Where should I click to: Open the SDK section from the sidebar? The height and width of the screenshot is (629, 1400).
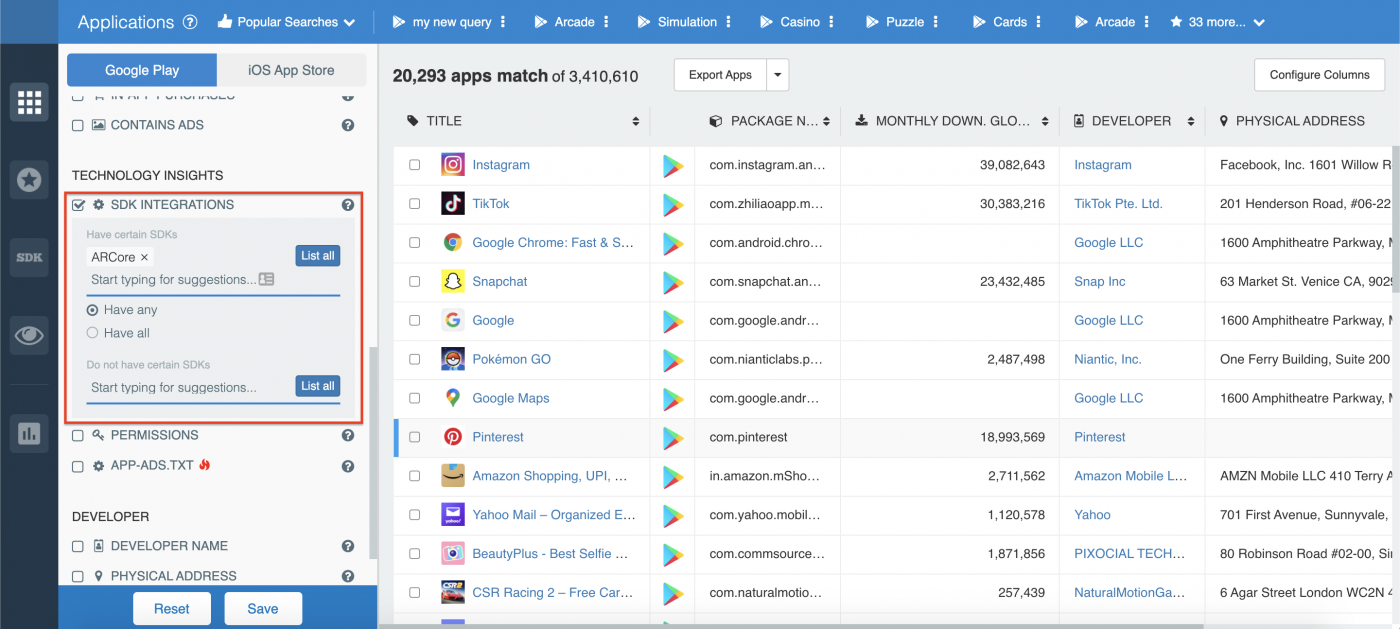(x=29, y=257)
